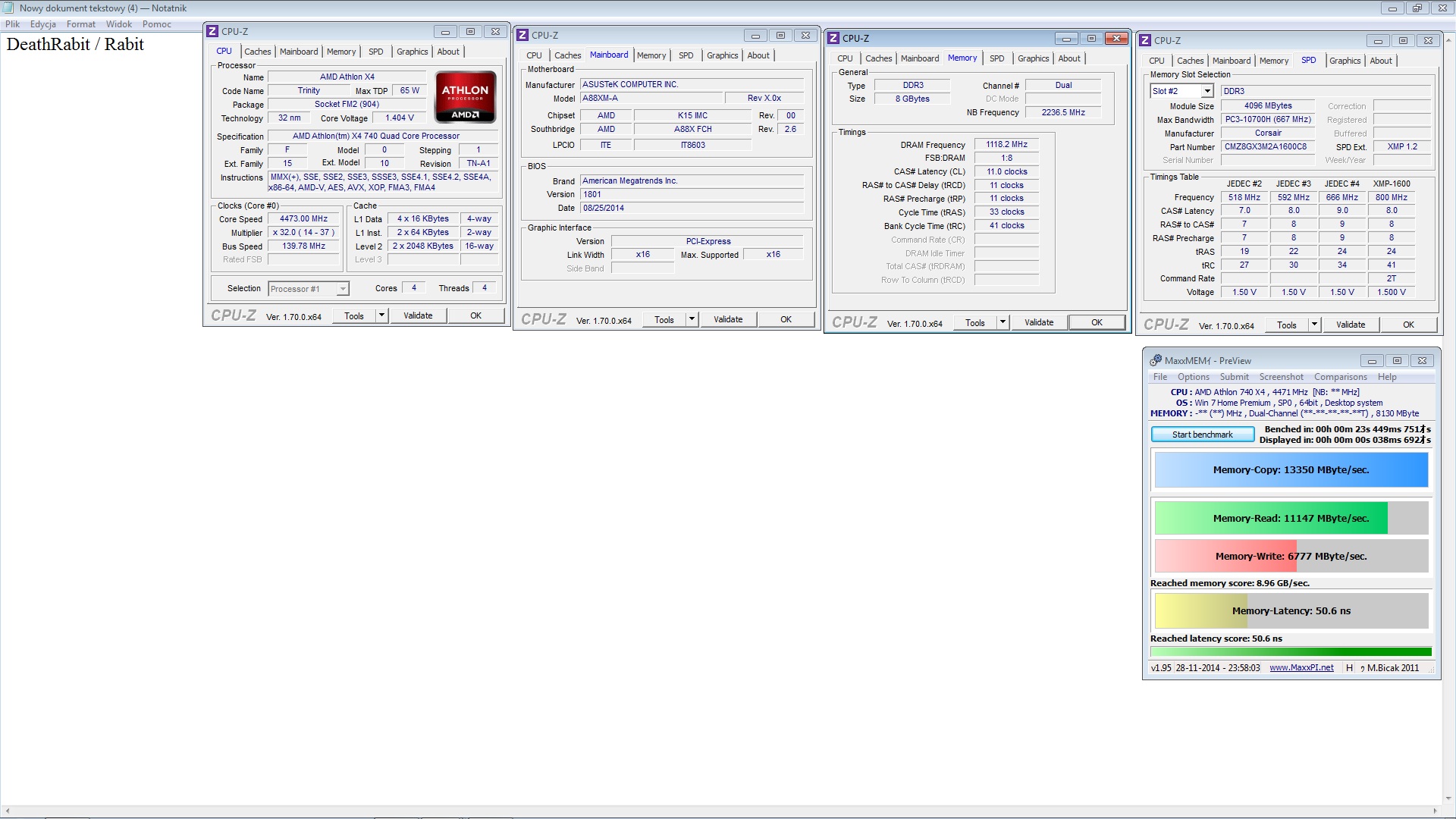Screen dimensions: 1456x819
Task: Click the Core Speed value 4473.00 MHz
Action: (x=303, y=218)
